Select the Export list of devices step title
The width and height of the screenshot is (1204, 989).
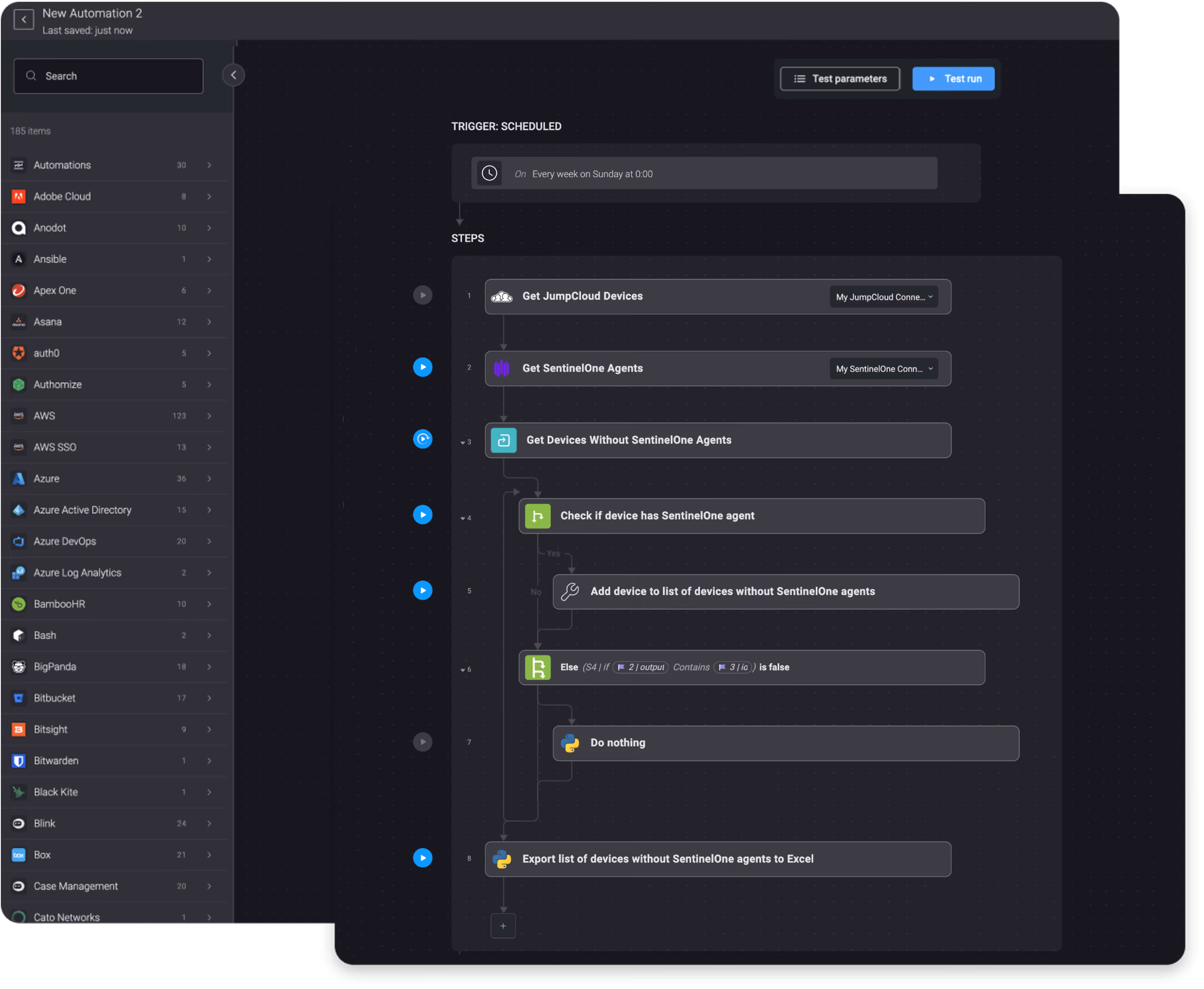[669, 860]
